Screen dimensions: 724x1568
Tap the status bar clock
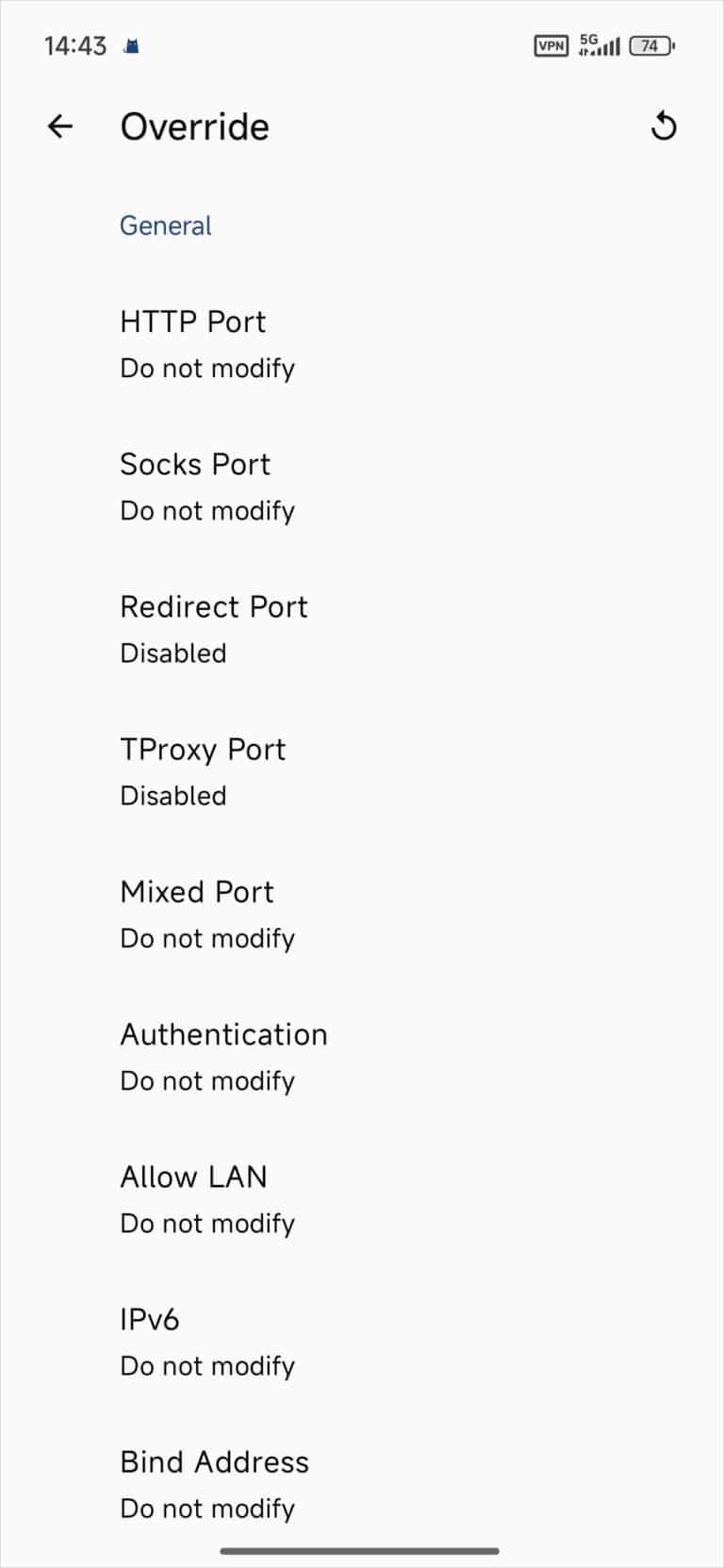coord(75,45)
